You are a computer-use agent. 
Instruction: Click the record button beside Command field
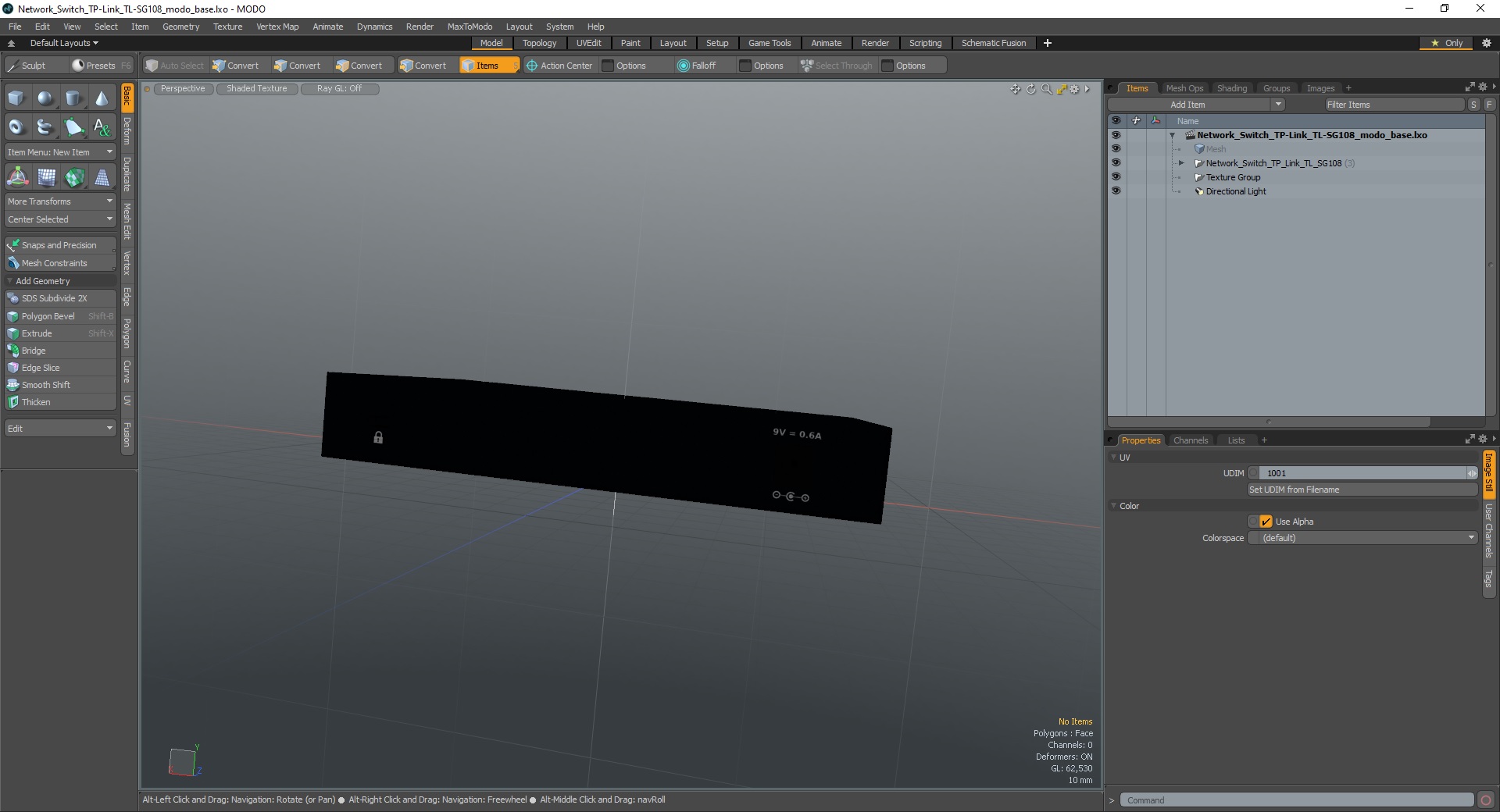tap(1486, 800)
